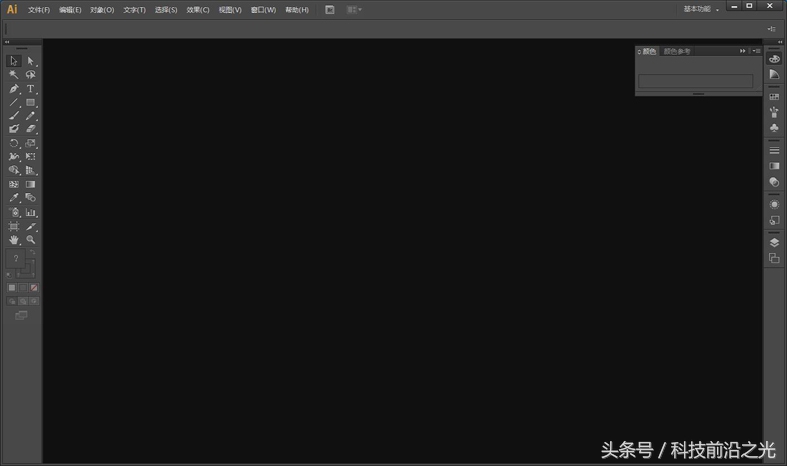Select the Symbol Sprayer tool
The image size is (787, 466).
[x=14, y=212]
